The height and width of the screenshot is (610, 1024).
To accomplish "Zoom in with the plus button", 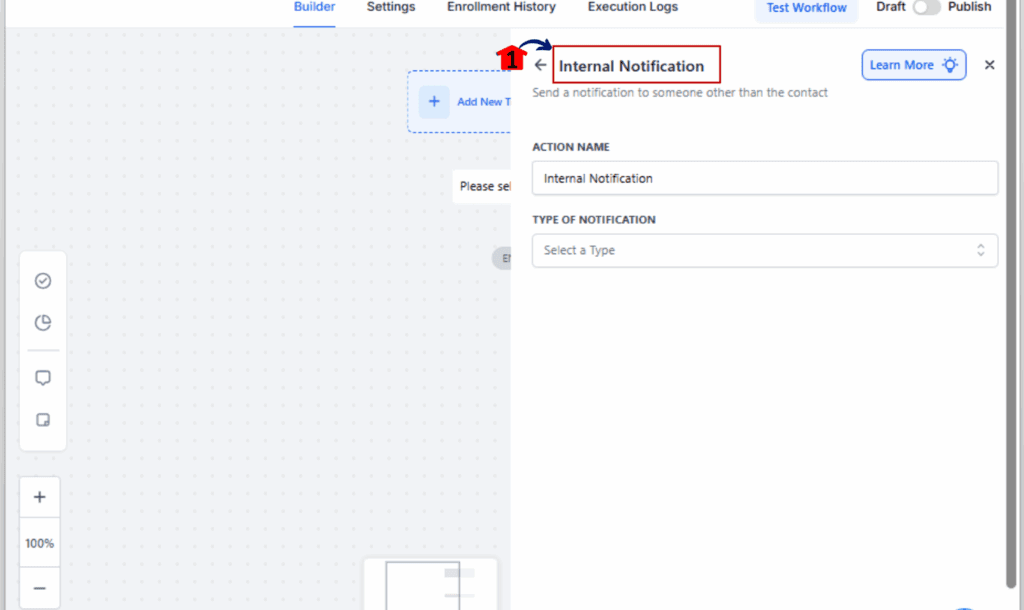I will (40, 497).
